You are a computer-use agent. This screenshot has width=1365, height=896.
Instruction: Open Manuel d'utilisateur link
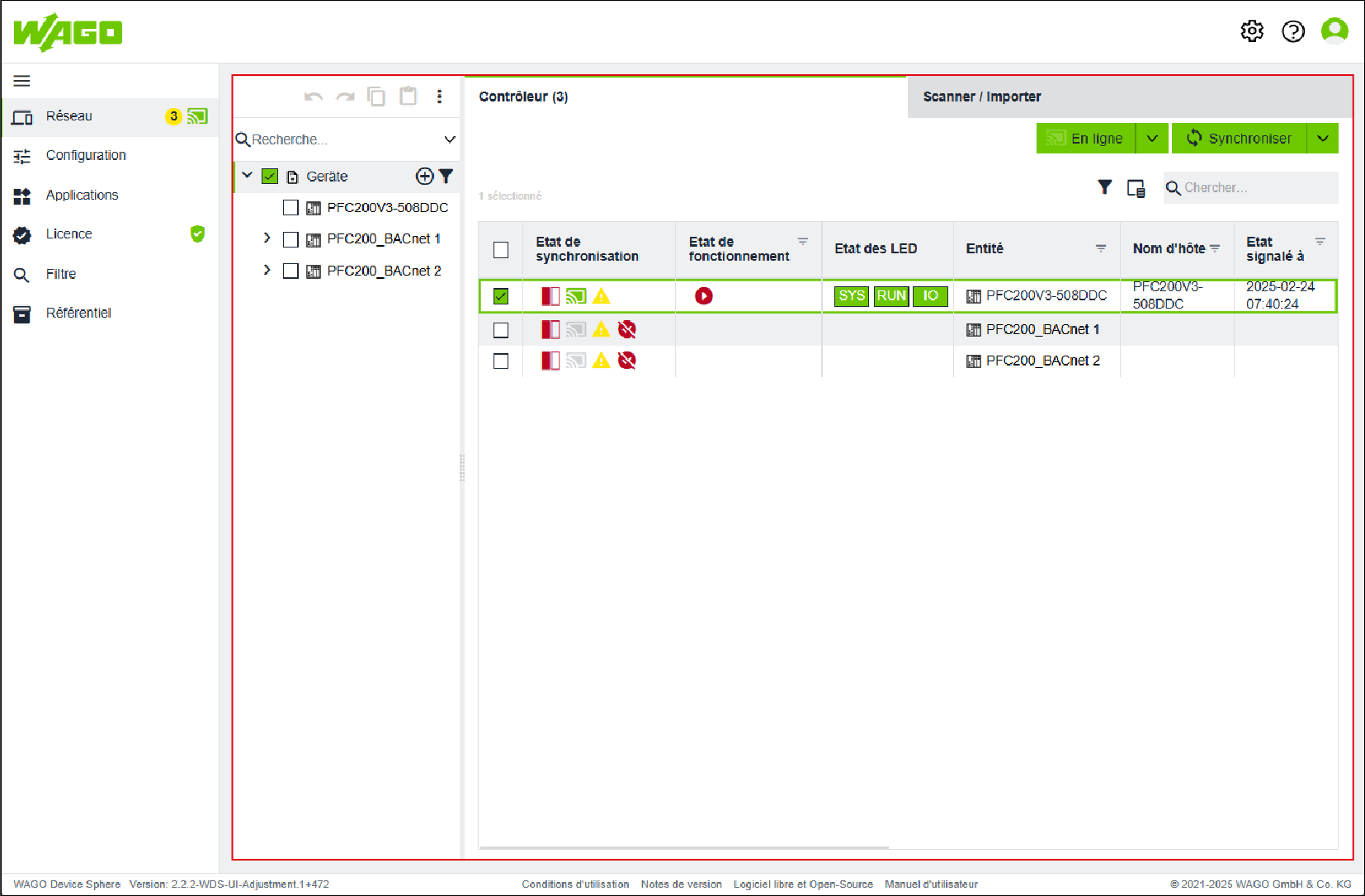pos(931,884)
